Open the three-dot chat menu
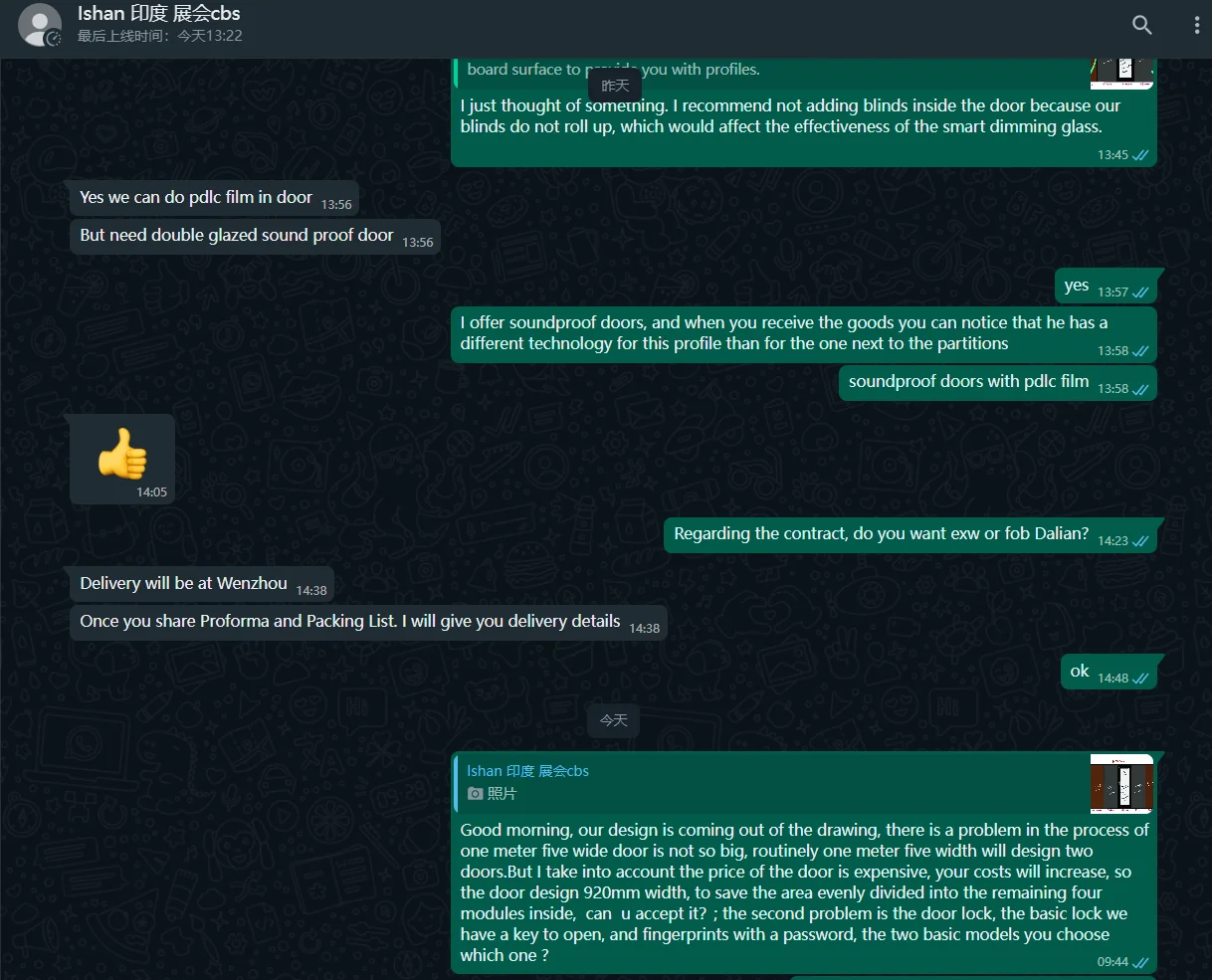 point(1196,25)
